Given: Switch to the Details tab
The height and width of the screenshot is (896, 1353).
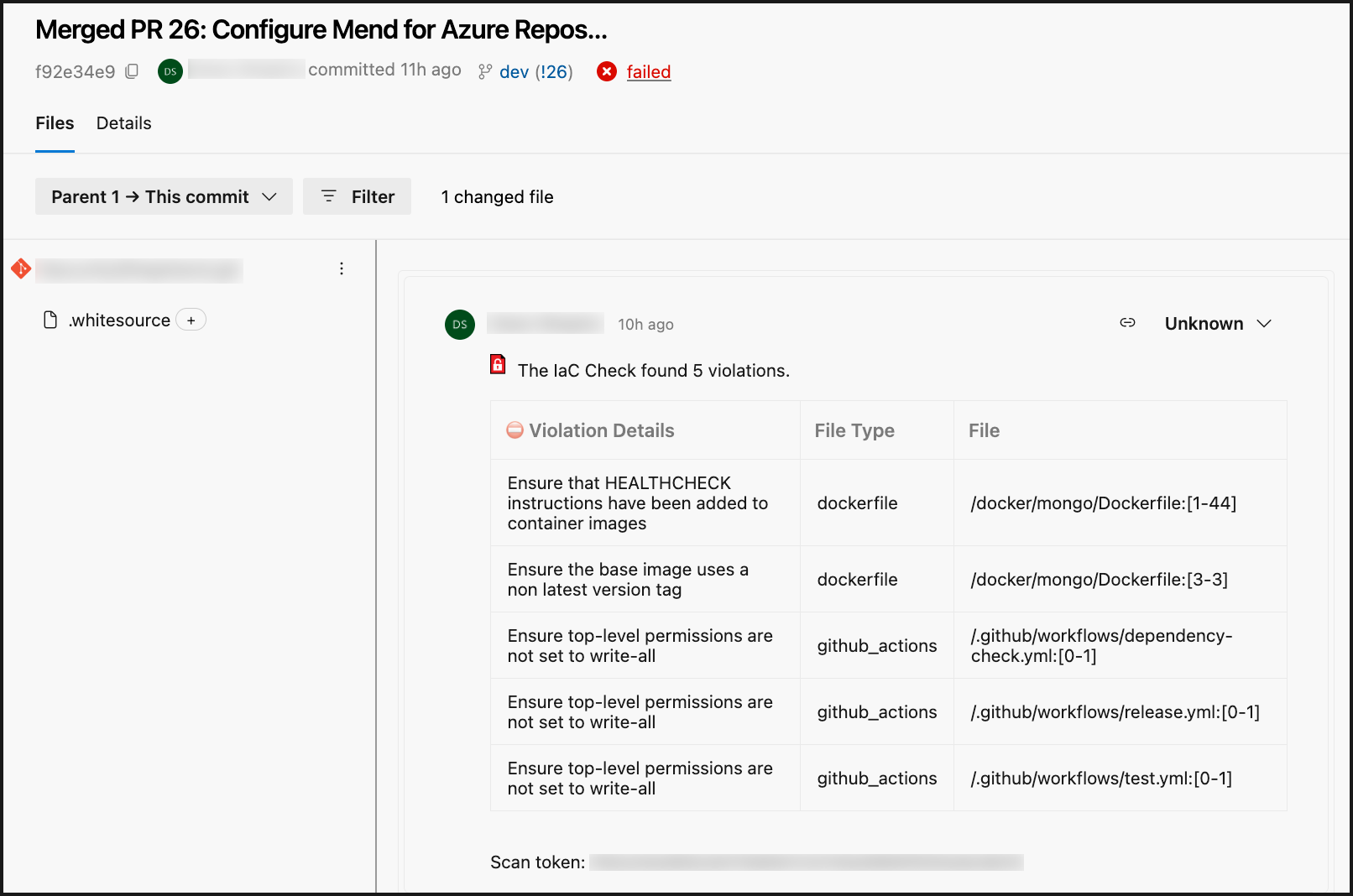Looking at the screenshot, I should point(123,123).
